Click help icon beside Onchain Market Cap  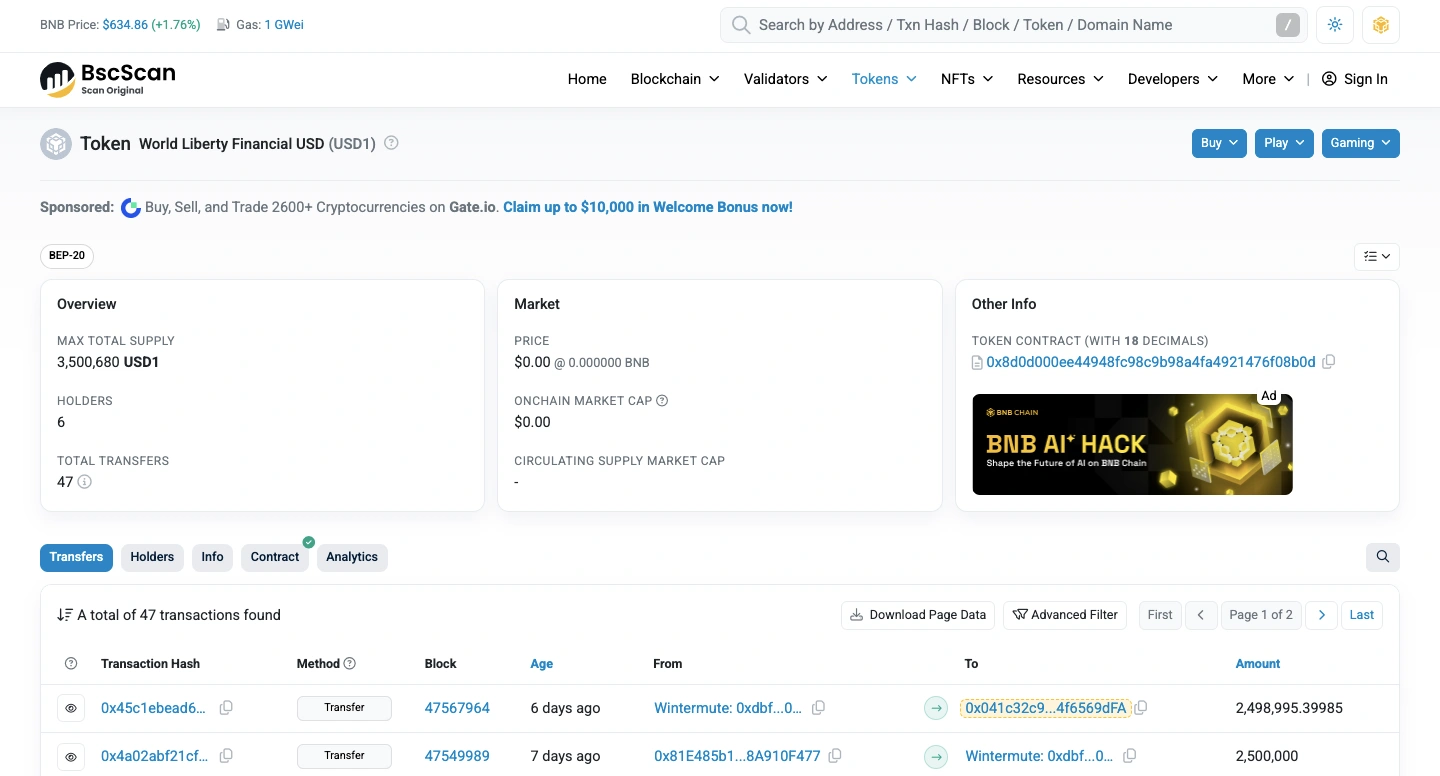tap(662, 401)
